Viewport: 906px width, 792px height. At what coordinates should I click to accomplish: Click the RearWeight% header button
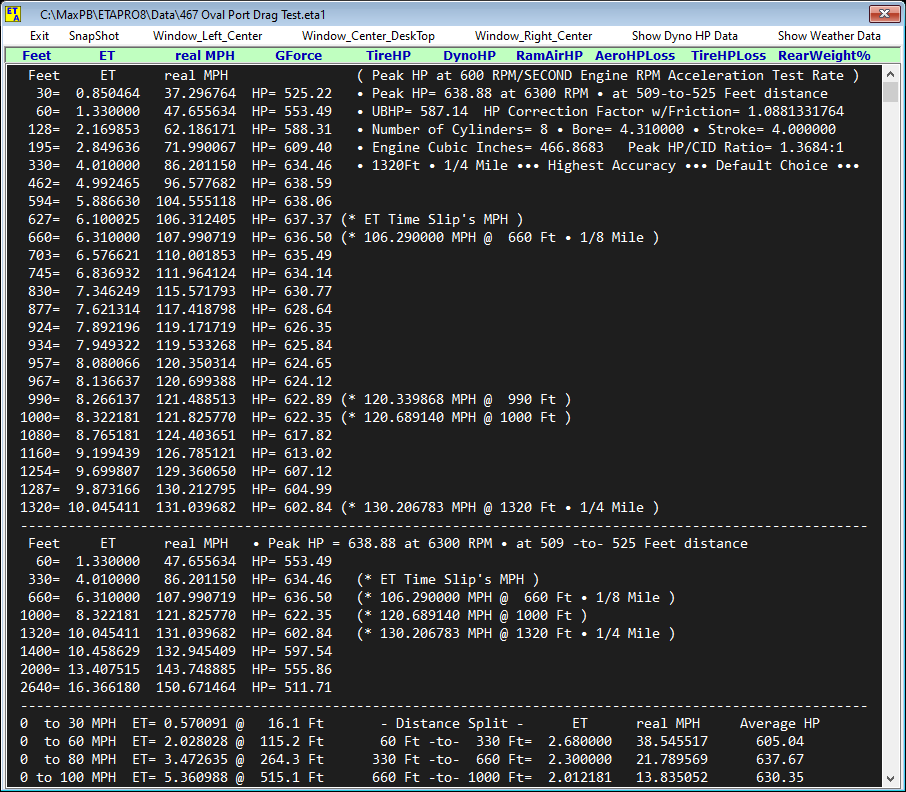824,56
